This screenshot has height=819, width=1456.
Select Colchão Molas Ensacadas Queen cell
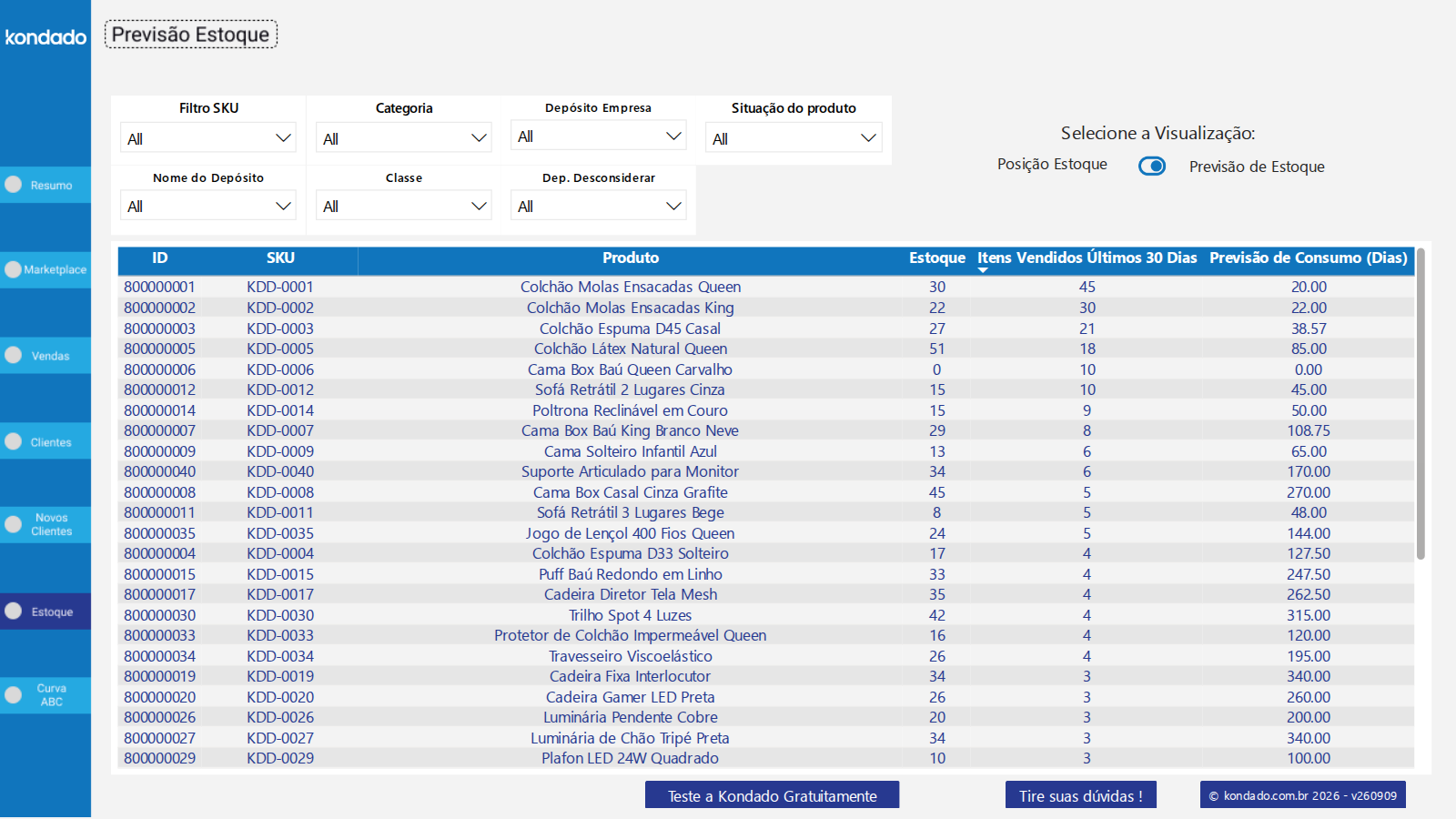tap(631, 287)
